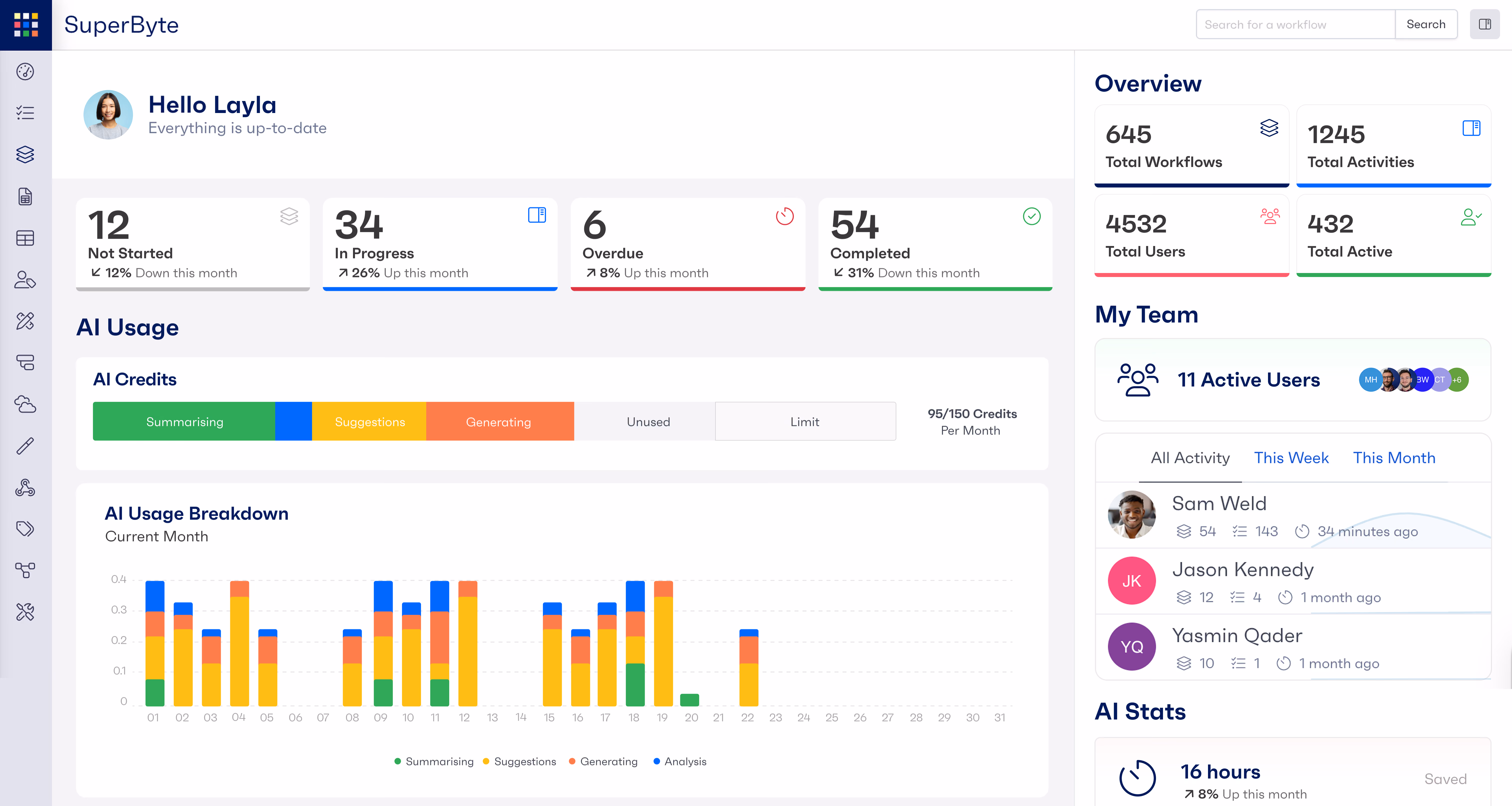Open the app grid launcher icon
The height and width of the screenshot is (806, 1512).
tap(26, 25)
